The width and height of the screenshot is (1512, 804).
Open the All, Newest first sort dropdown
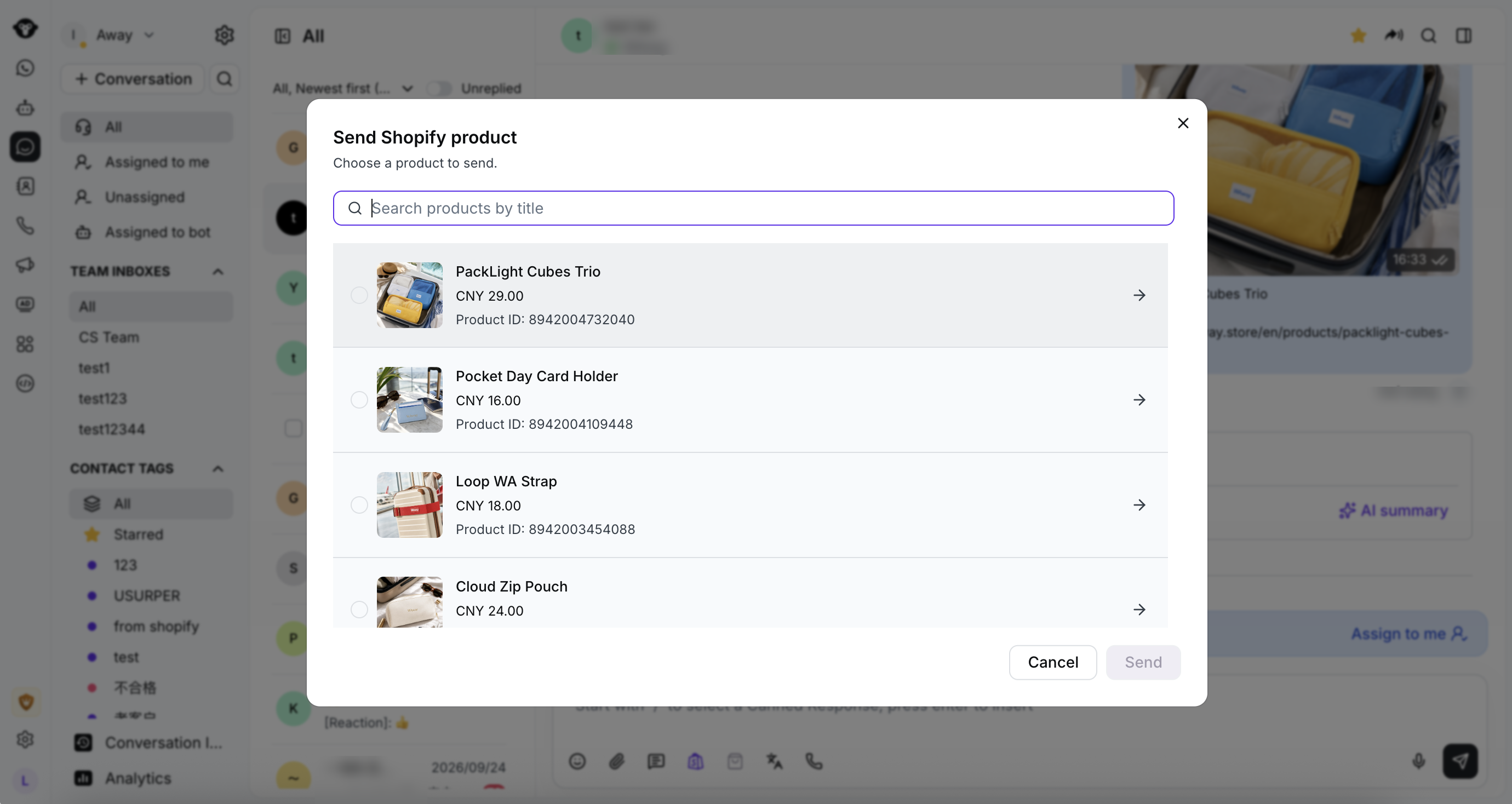coord(342,89)
